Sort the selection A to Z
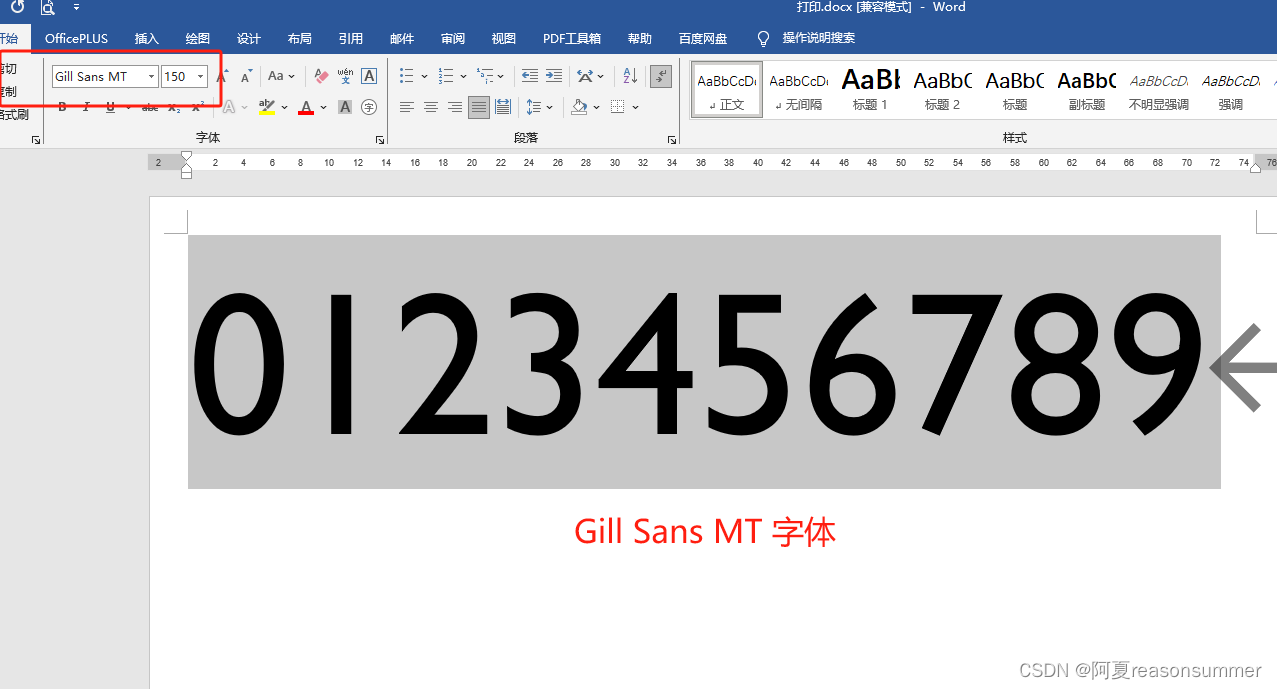Viewport: 1277px width, 689px height. [630, 76]
